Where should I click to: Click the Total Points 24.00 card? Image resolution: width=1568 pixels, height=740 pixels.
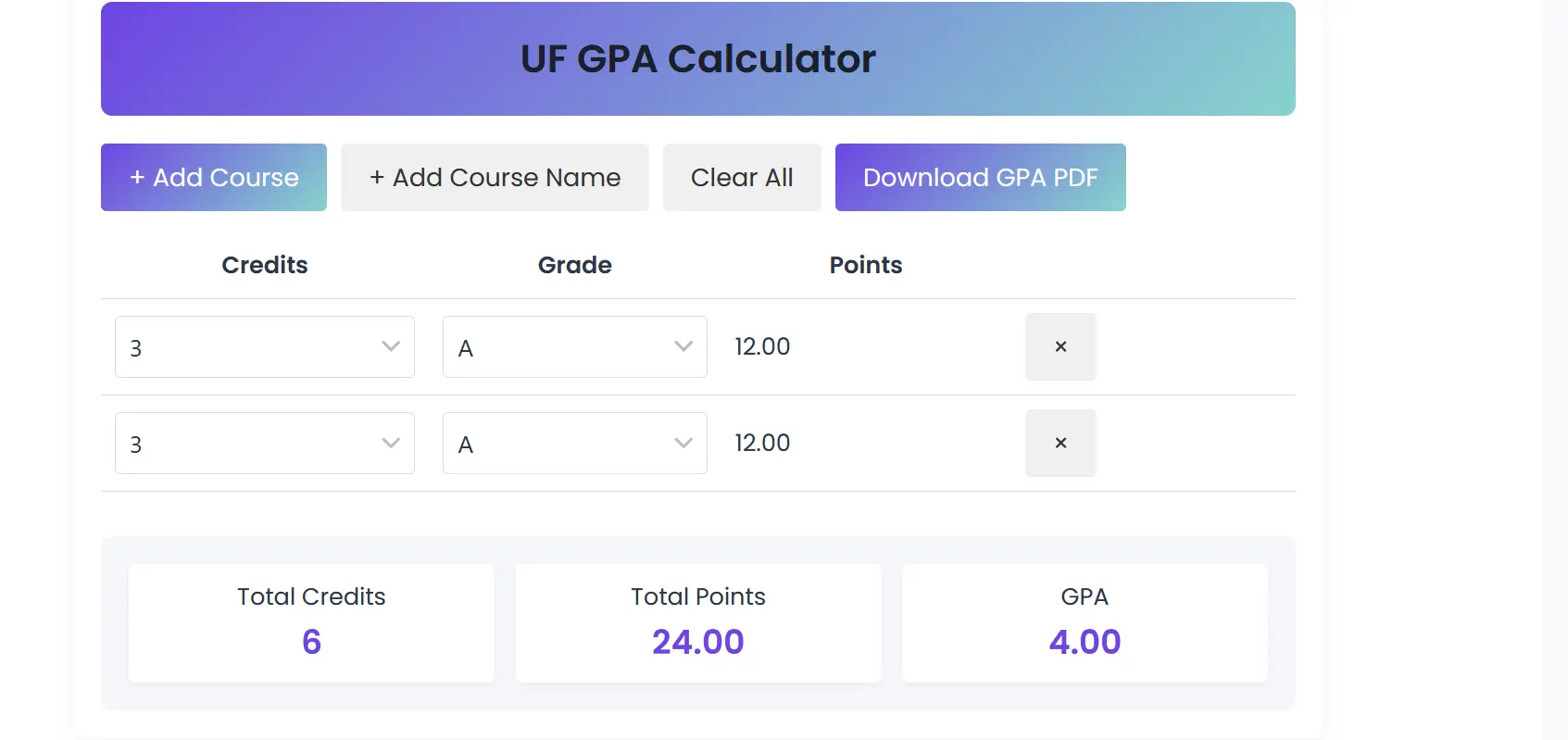coord(697,622)
